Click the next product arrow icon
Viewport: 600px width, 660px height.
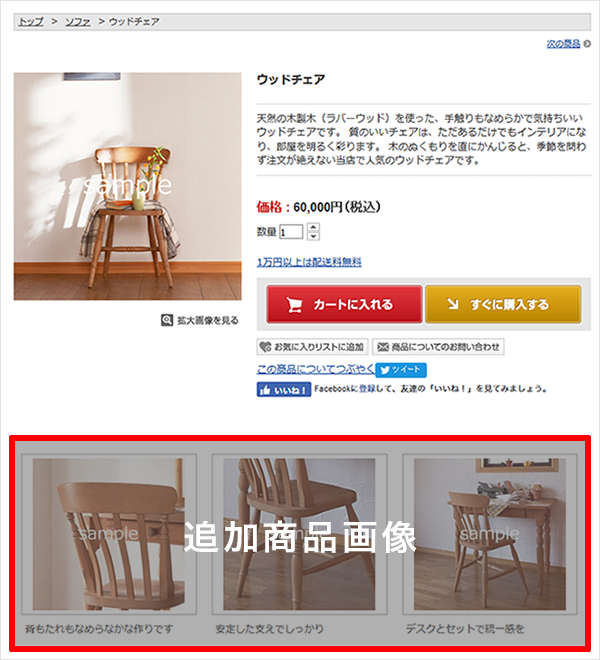[x=587, y=43]
